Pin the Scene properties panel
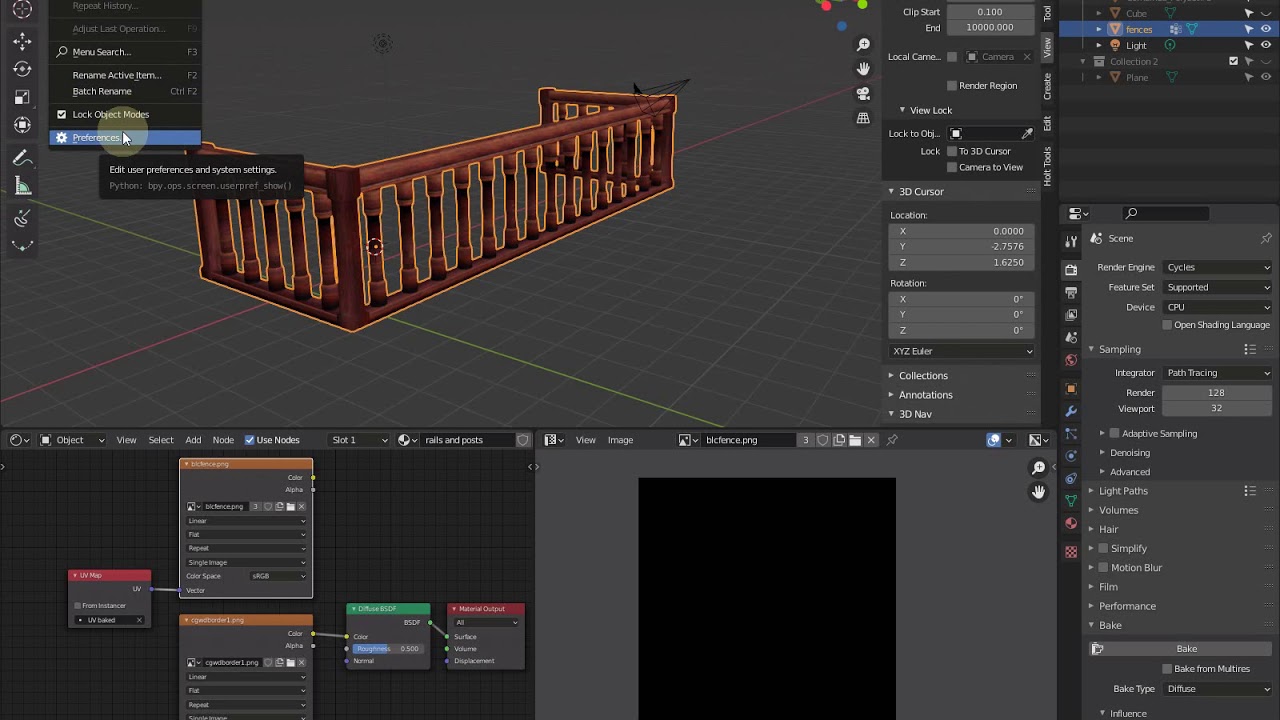The height and width of the screenshot is (720, 1280). [x=1266, y=238]
